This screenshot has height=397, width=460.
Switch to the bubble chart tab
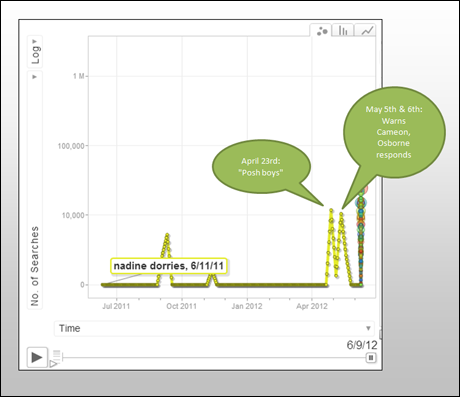coord(321,31)
